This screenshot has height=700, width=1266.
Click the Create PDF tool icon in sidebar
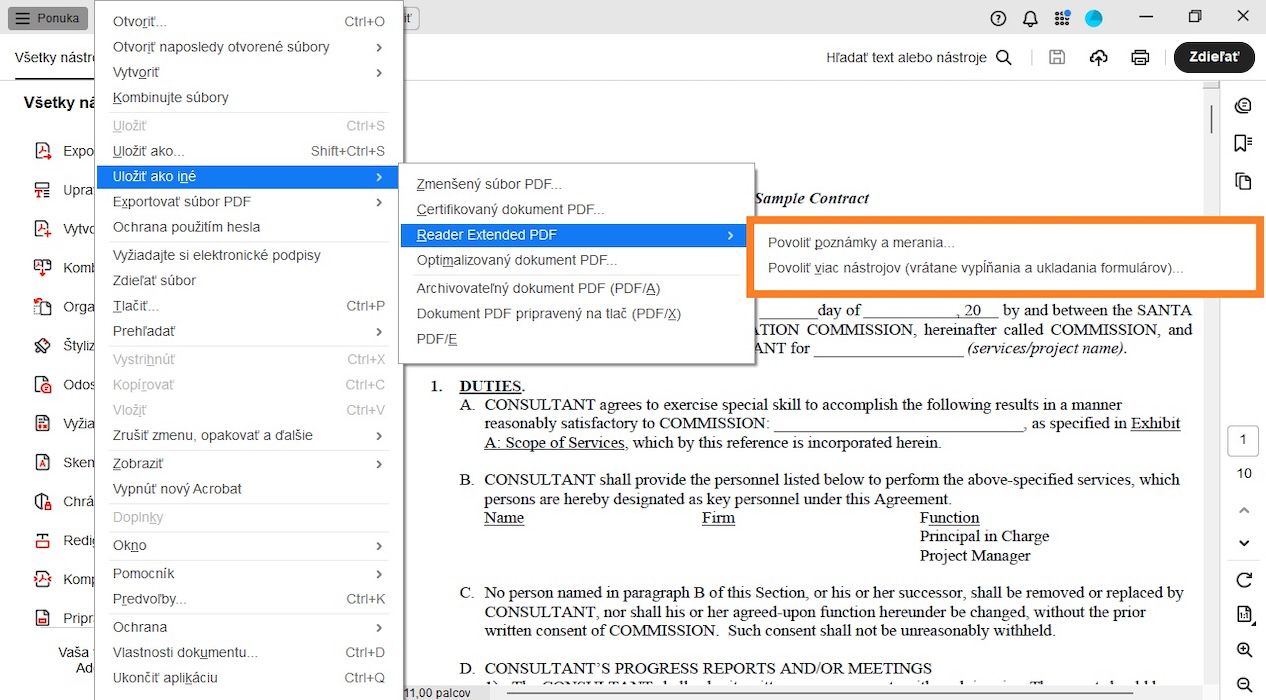pyautogui.click(x=43, y=228)
